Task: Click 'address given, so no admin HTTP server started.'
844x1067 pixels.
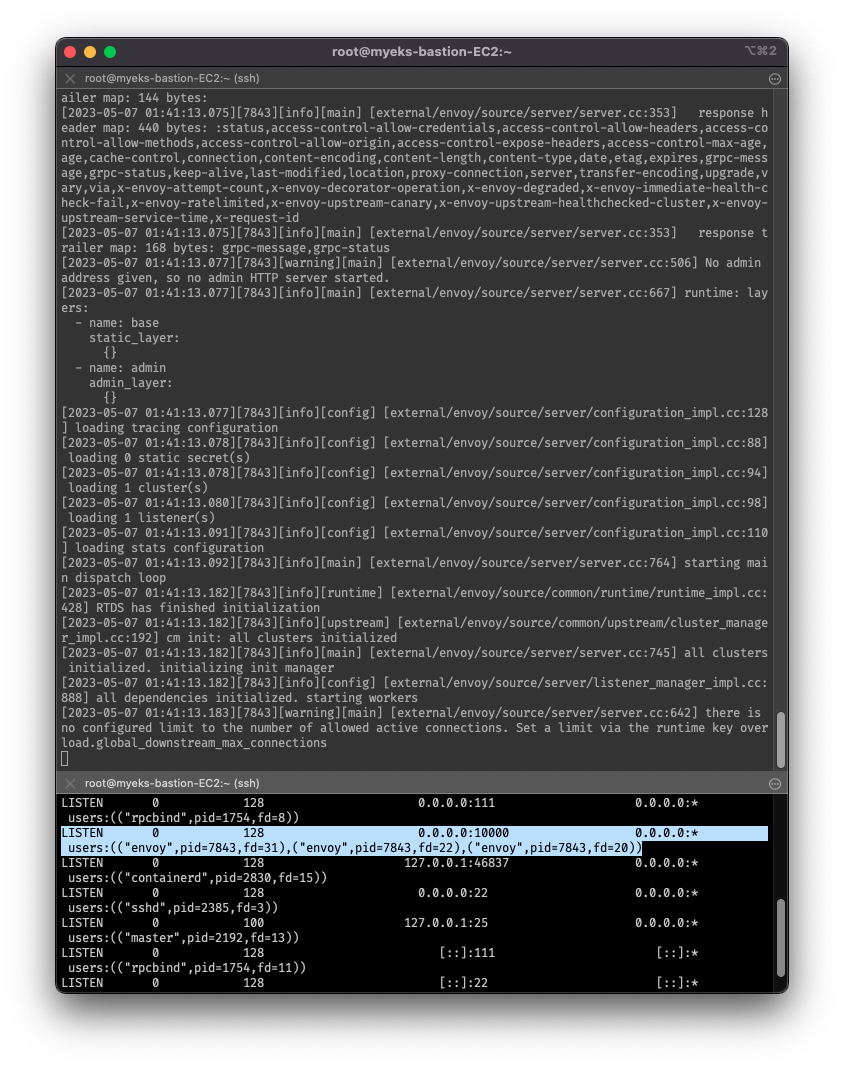Action: coord(225,278)
